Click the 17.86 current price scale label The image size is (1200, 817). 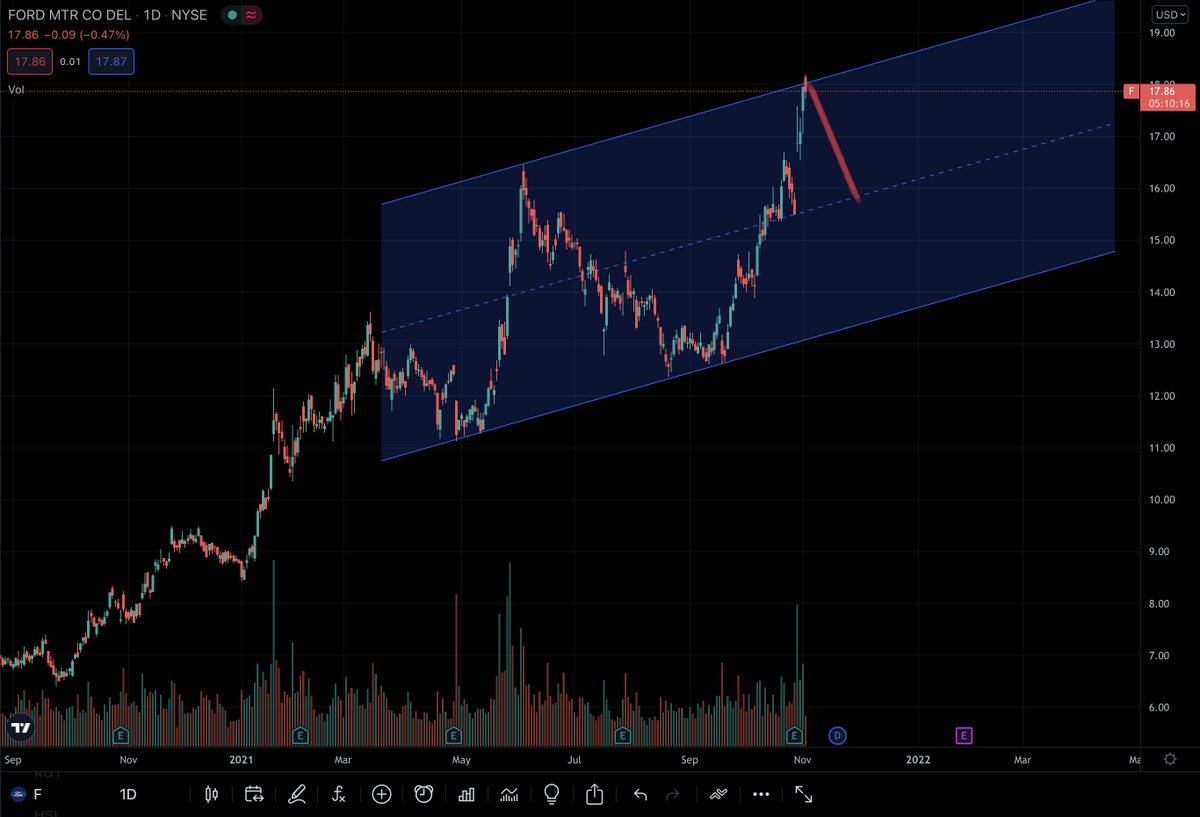[1164, 89]
